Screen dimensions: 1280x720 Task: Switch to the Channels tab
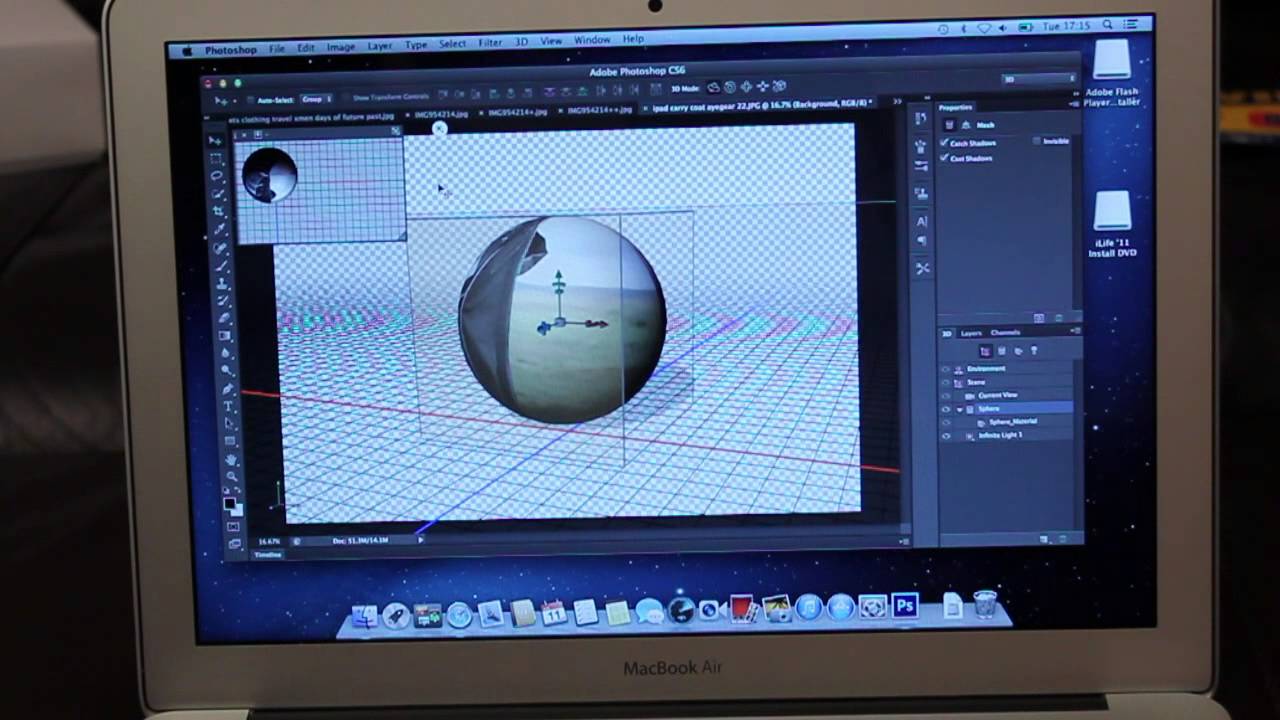1005,332
